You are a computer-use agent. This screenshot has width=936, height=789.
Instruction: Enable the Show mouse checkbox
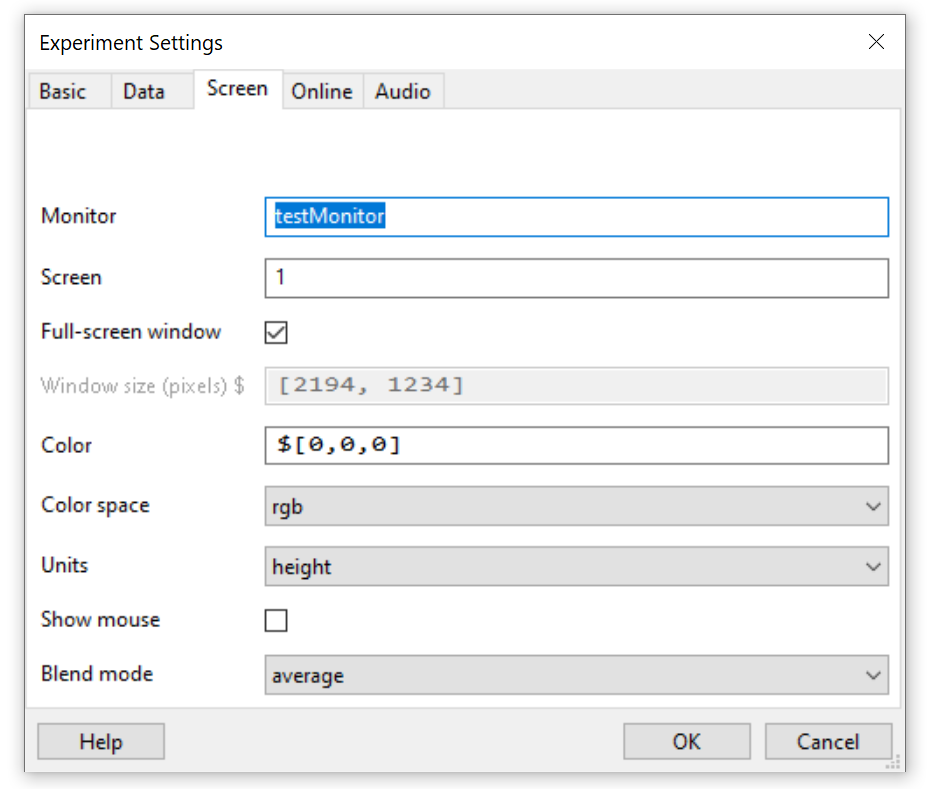pyautogui.click(x=276, y=620)
